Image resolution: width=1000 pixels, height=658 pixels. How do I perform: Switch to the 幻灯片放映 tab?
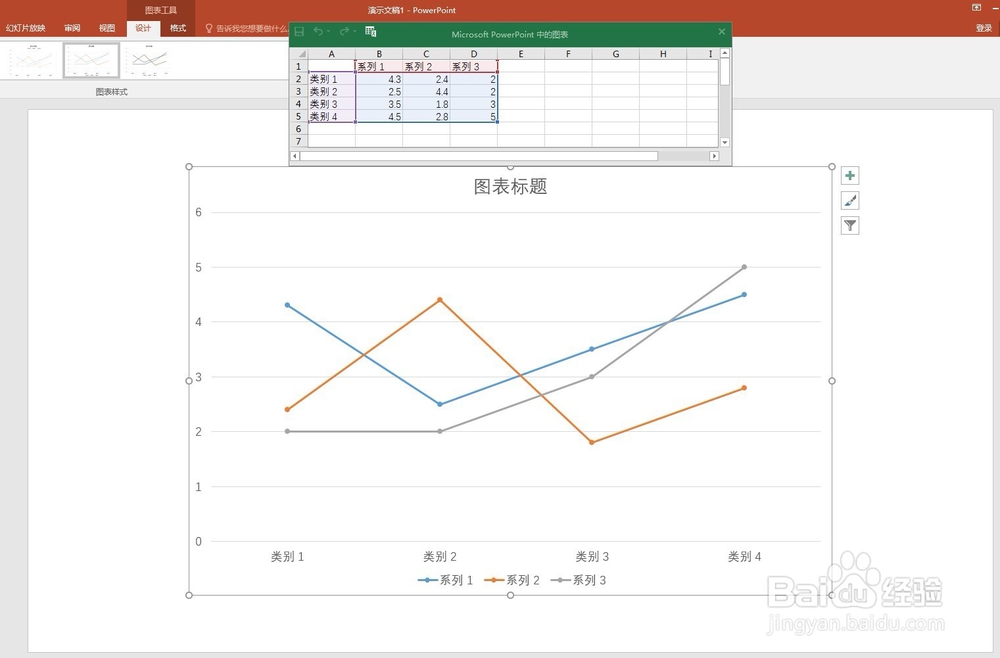[x=26, y=28]
